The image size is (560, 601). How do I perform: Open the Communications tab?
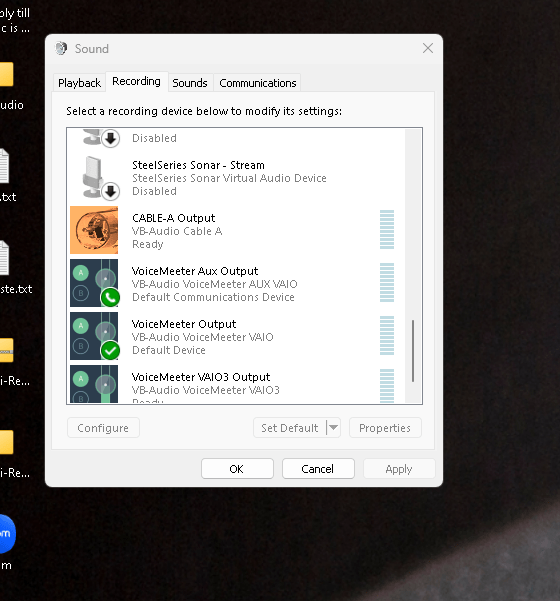pyautogui.click(x=258, y=83)
